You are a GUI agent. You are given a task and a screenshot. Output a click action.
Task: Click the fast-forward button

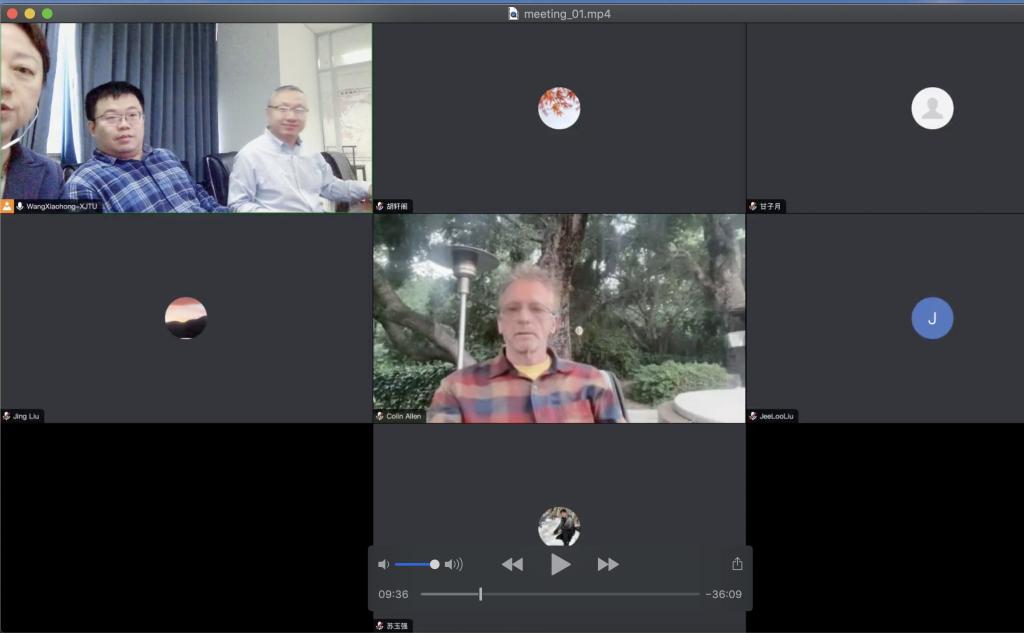pos(608,564)
